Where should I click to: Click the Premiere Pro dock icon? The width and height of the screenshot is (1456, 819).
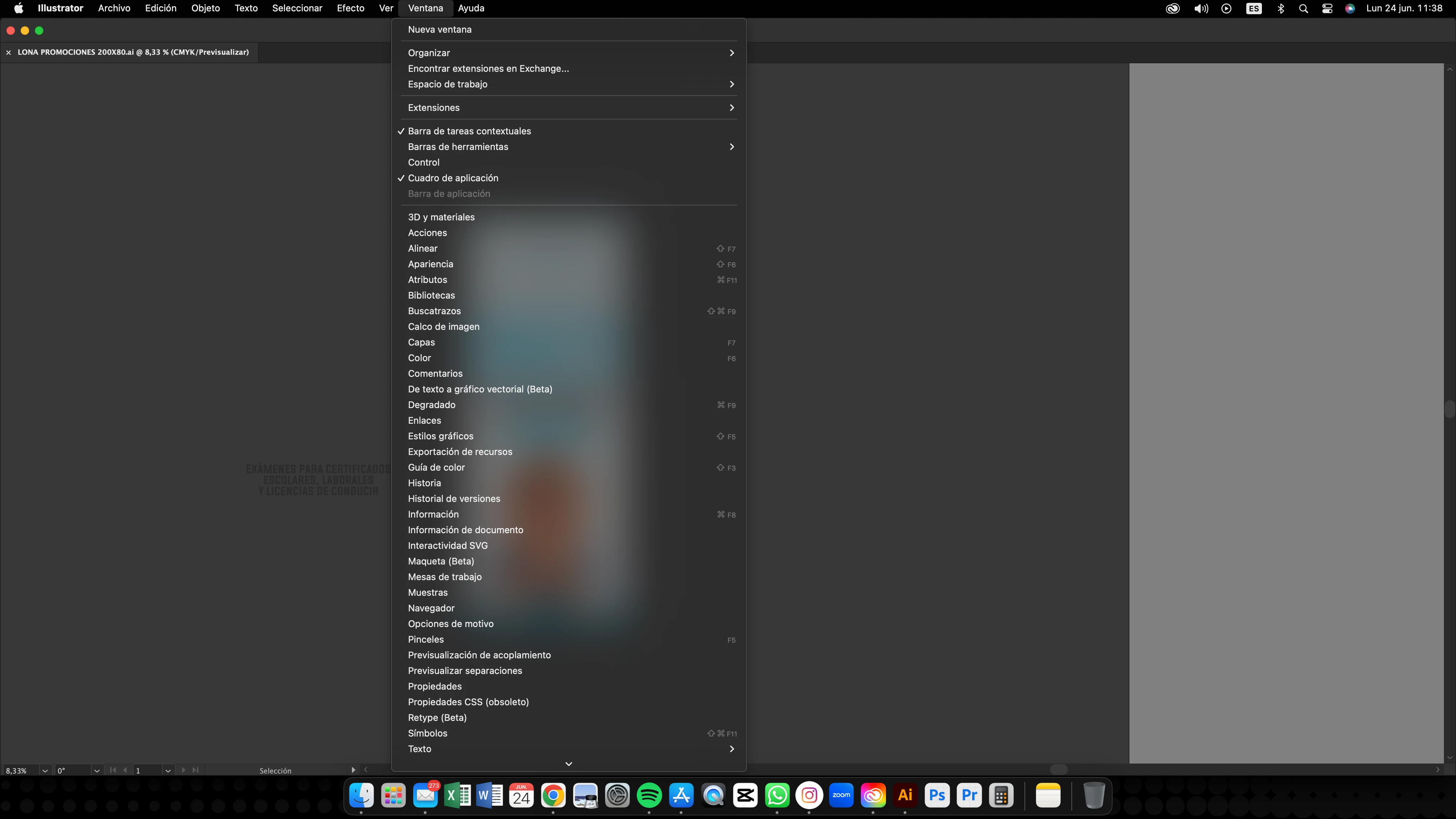click(x=969, y=795)
